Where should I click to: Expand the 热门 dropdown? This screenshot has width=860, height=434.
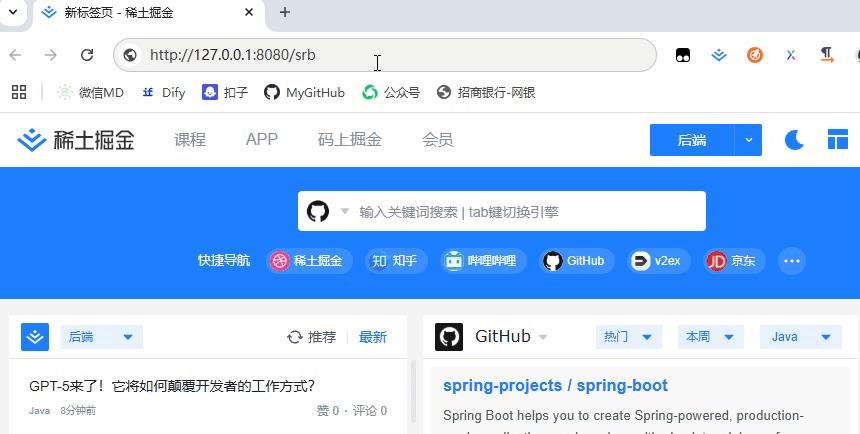629,337
